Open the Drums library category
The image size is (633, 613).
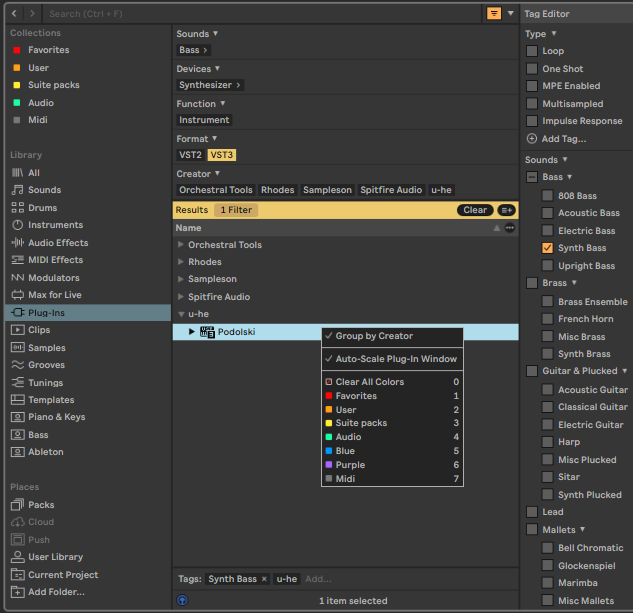(42, 208)
